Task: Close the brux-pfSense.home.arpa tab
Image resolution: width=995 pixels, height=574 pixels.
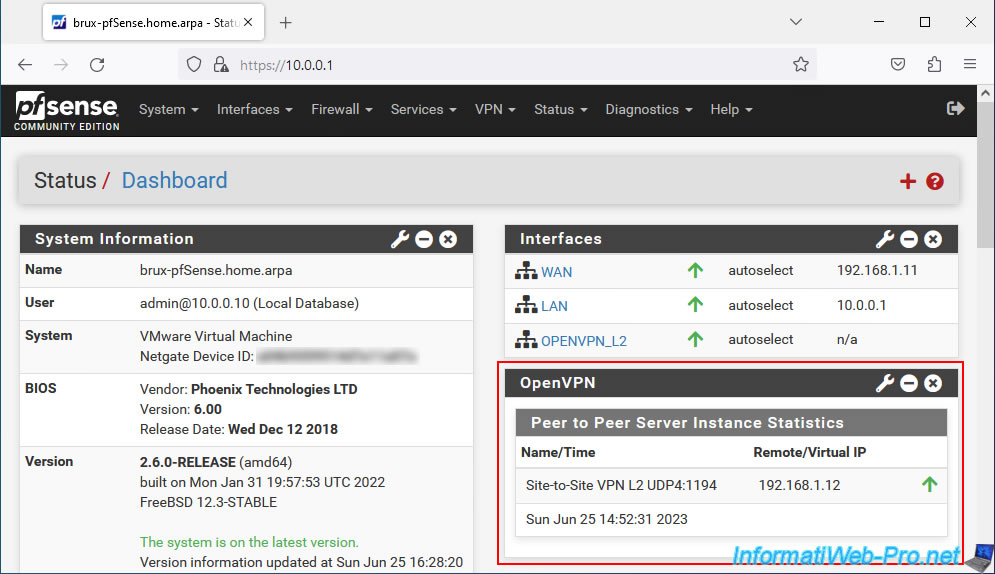Action: 248,22
